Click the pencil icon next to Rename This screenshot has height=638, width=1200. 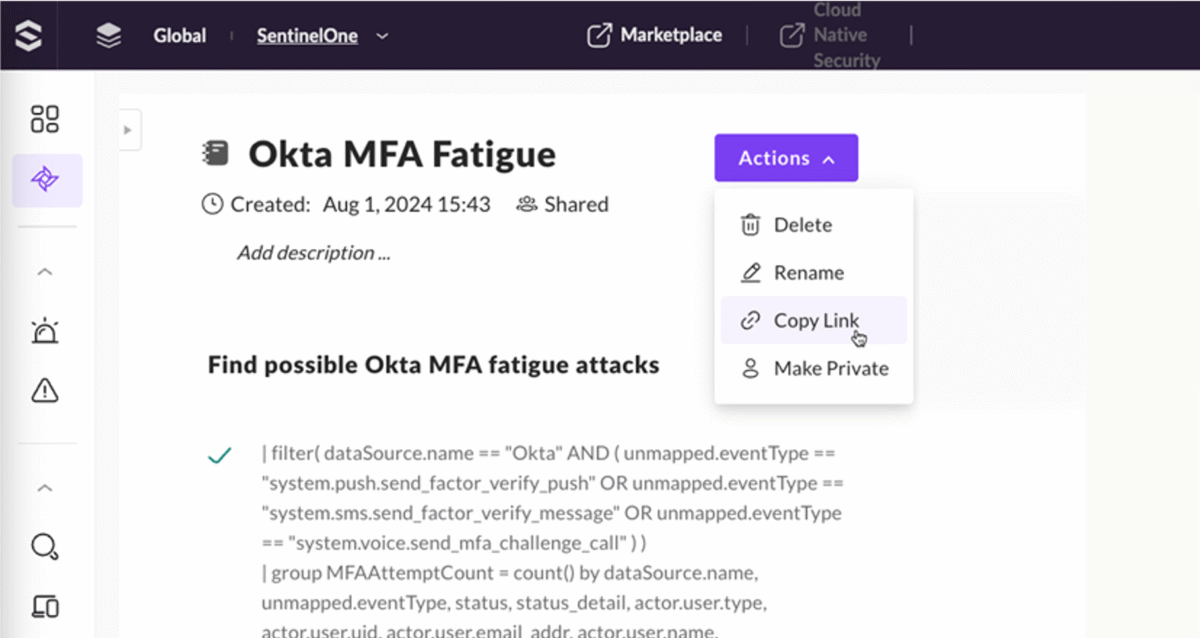point(750,272)
